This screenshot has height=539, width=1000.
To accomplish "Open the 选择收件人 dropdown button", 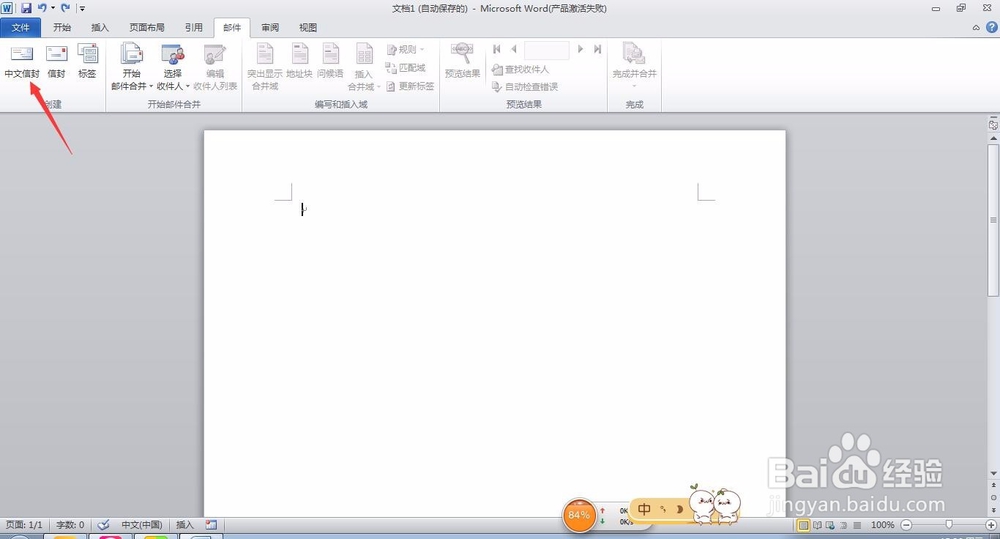I will click(173, 67).
